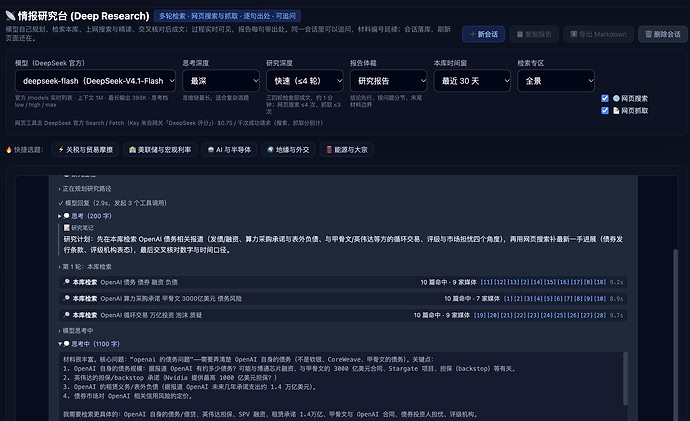Click the research log panel scrollbar
690x421 pixels.
675,334
